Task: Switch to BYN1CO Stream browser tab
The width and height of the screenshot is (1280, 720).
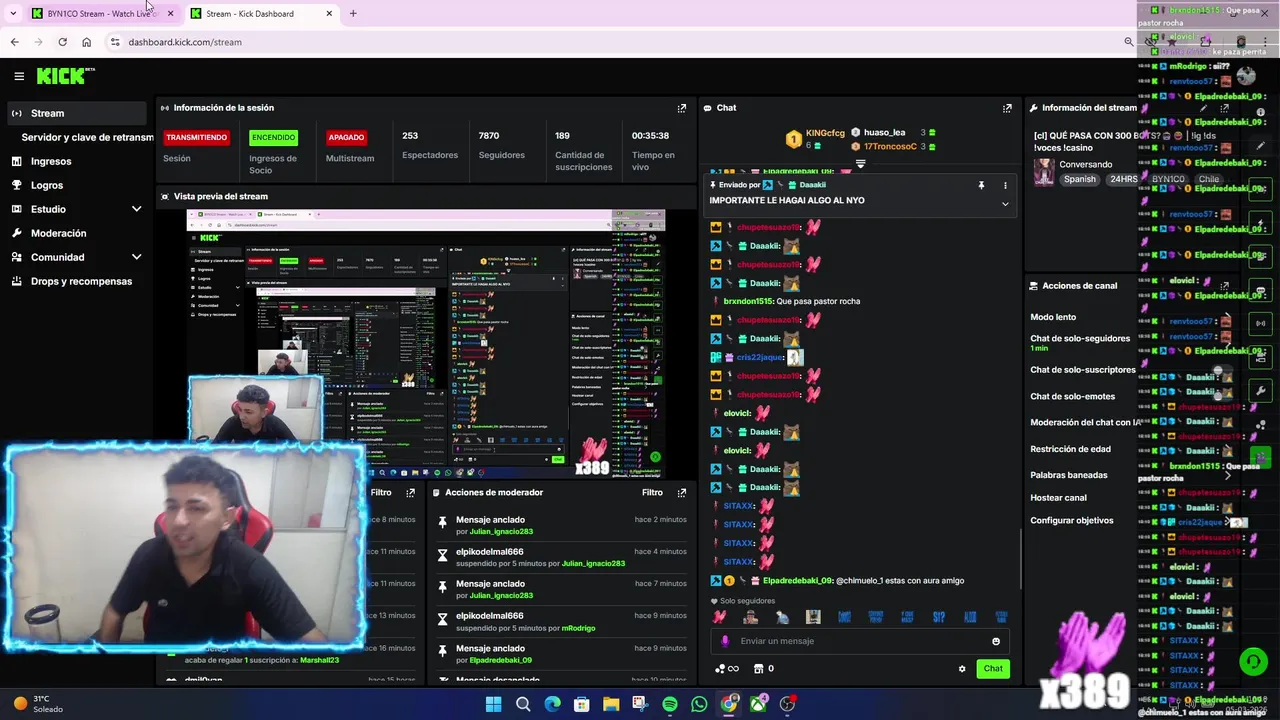Action: (x=100, y=13)
